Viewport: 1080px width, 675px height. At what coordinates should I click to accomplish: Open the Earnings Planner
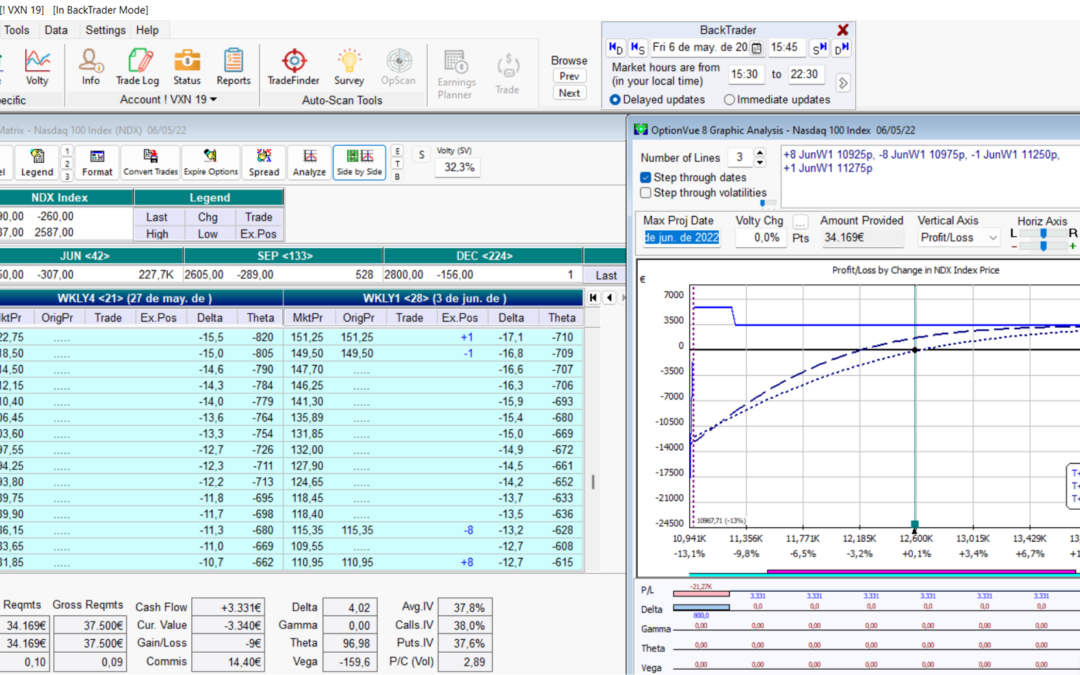click(455, 74)
